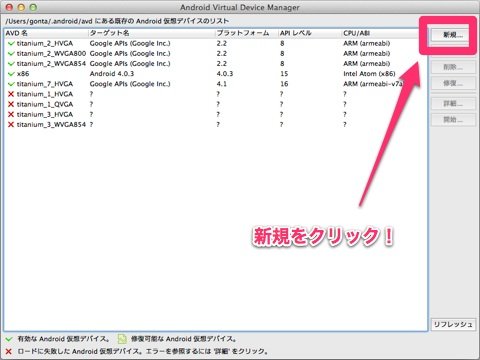This screenshot has height=360, width=480.
Task: Select the x86 virtual device row
Action: click(x=216, y=74)
